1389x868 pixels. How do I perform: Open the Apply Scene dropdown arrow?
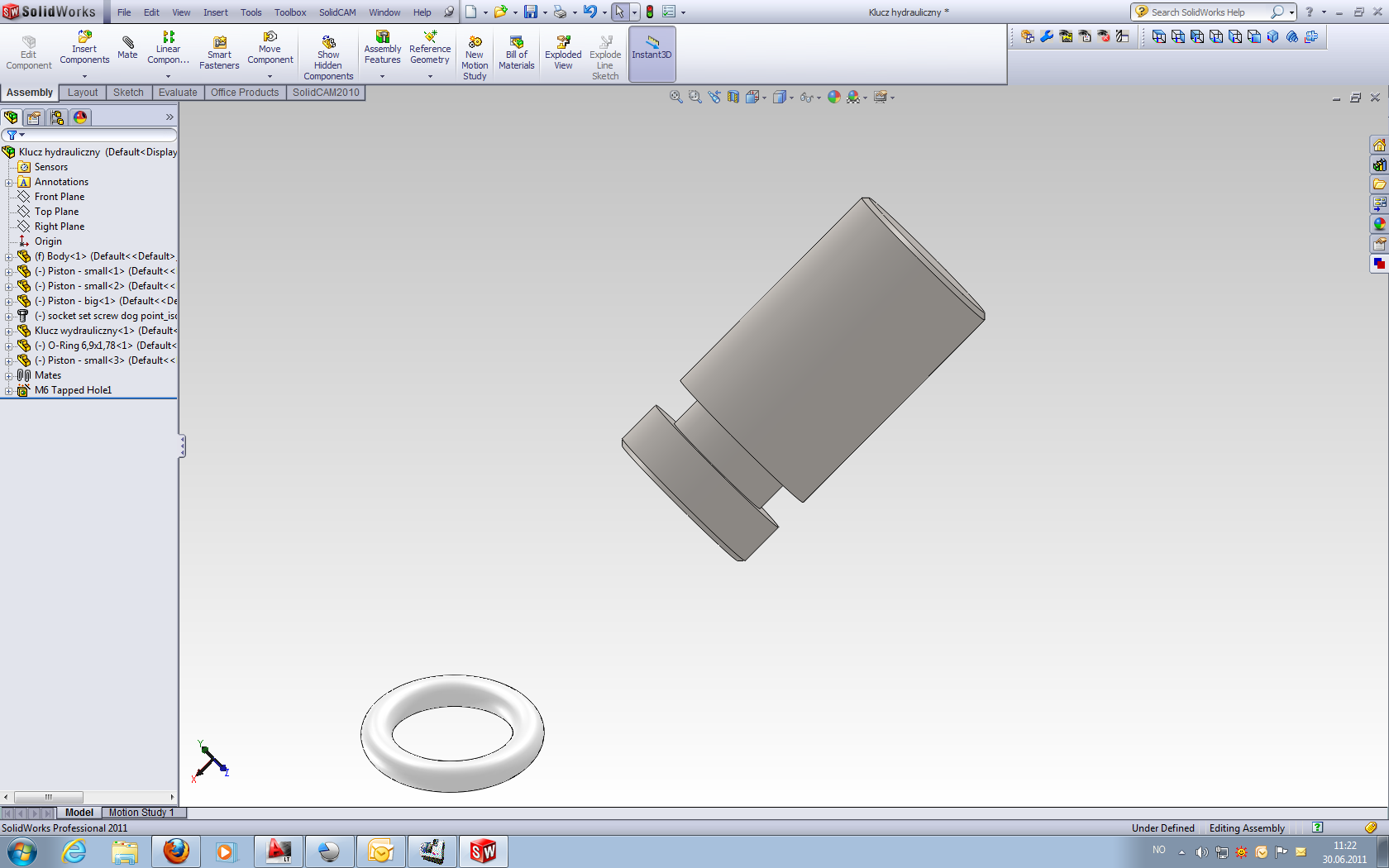(865, 98)
